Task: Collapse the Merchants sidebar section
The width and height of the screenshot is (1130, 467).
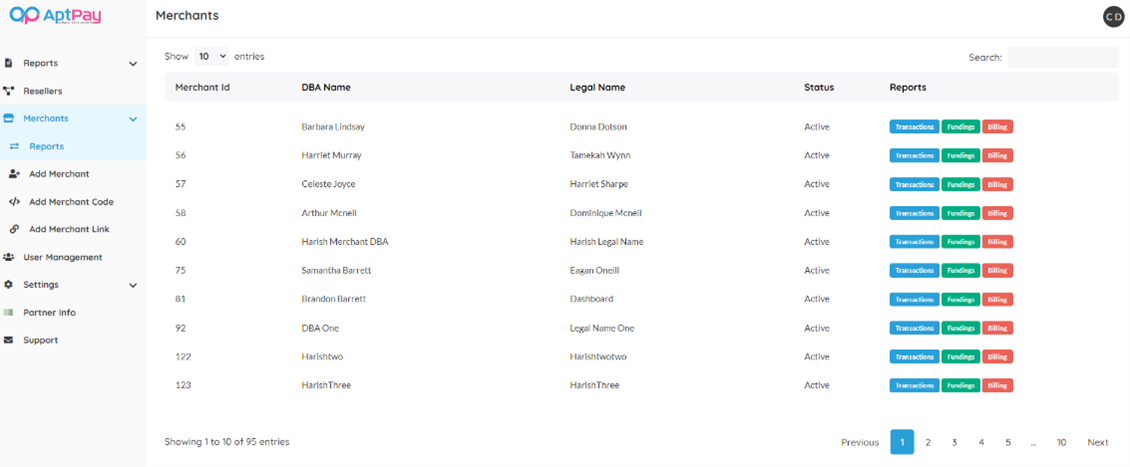Action: pos(133,119)
